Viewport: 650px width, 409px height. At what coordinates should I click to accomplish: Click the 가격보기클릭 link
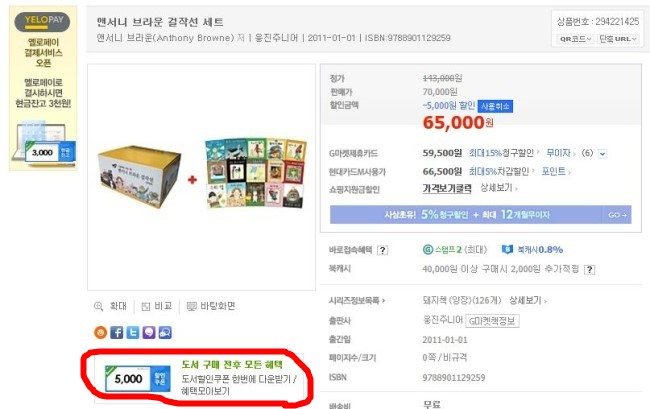pos(447,189)
